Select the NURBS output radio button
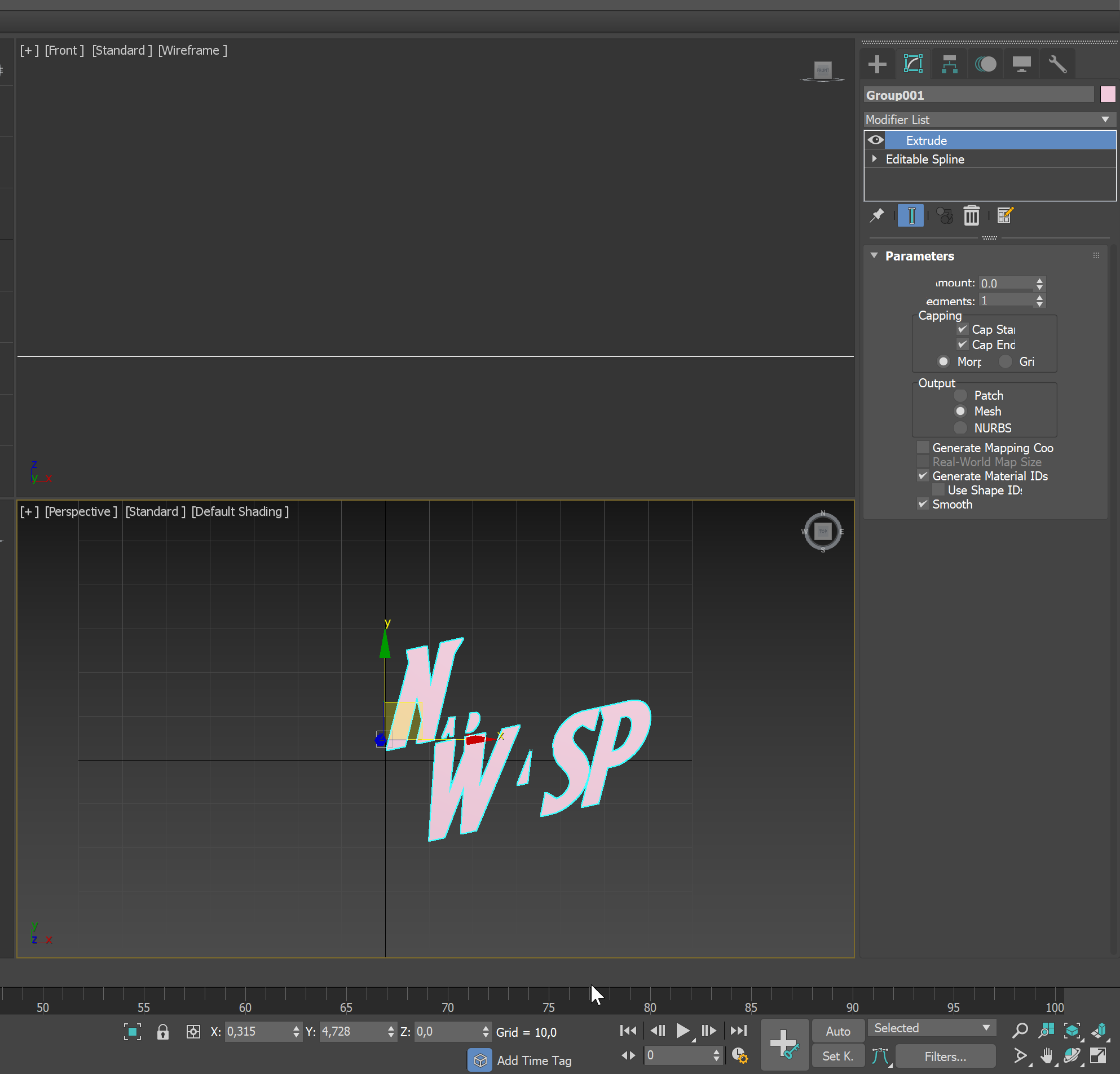The image size is (1120, 1074). coord(960,427)
